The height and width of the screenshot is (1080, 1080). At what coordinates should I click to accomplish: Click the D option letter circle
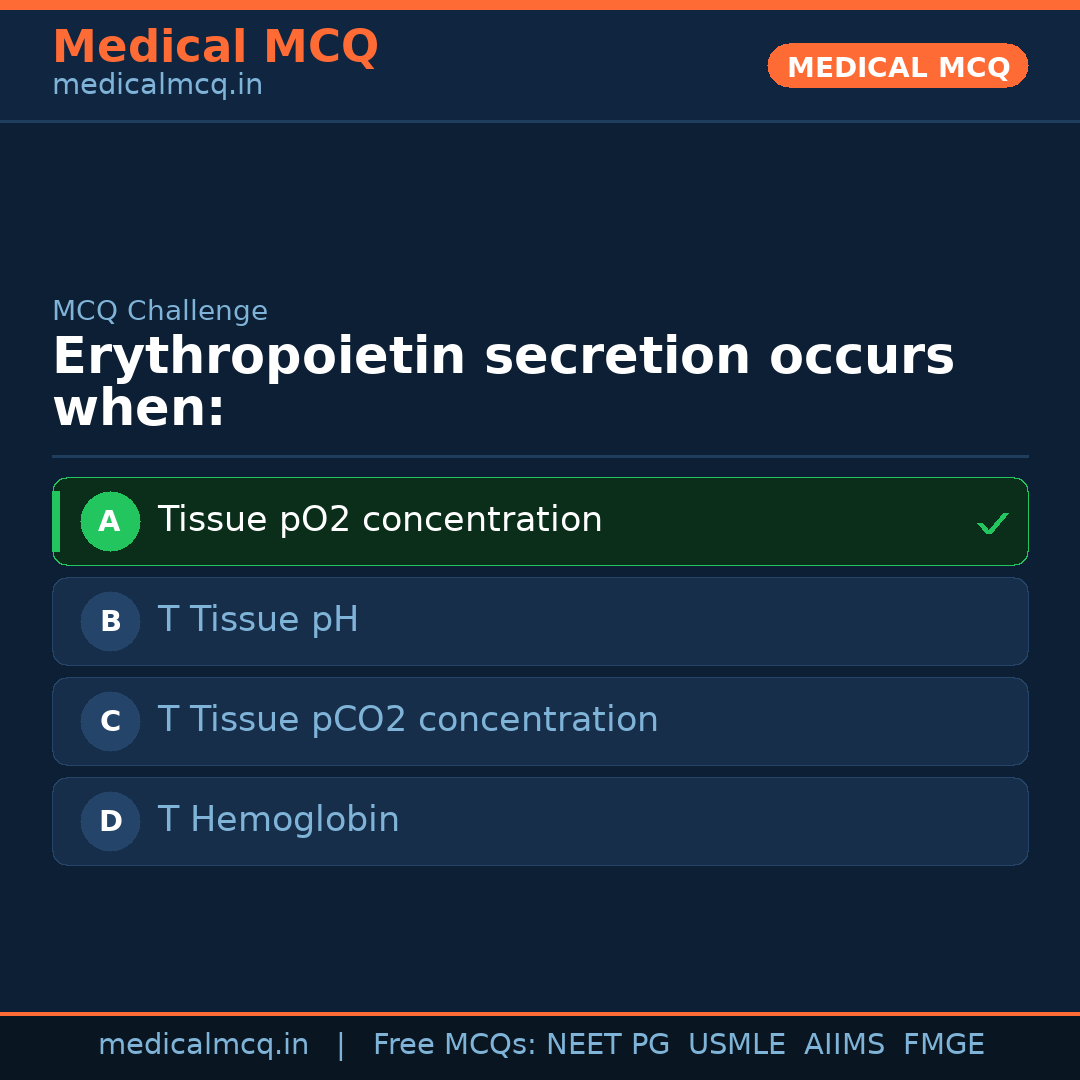[110, 821]
